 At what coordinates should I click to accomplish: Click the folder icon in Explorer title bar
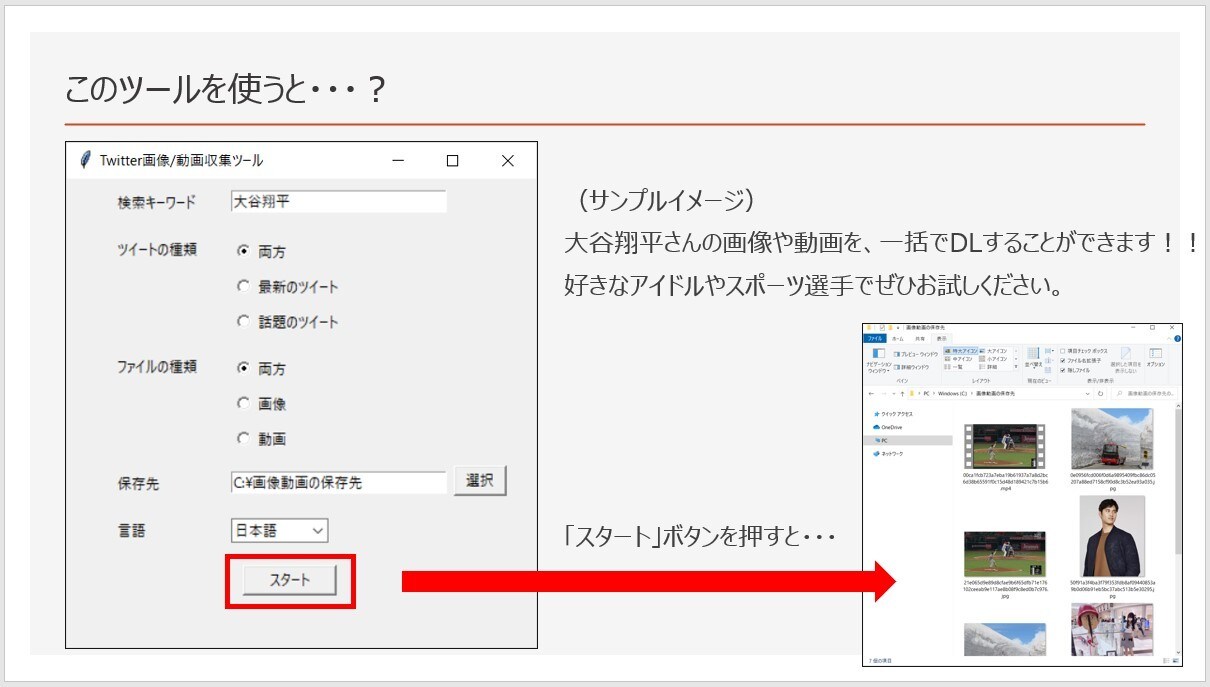tap(869, 327)
